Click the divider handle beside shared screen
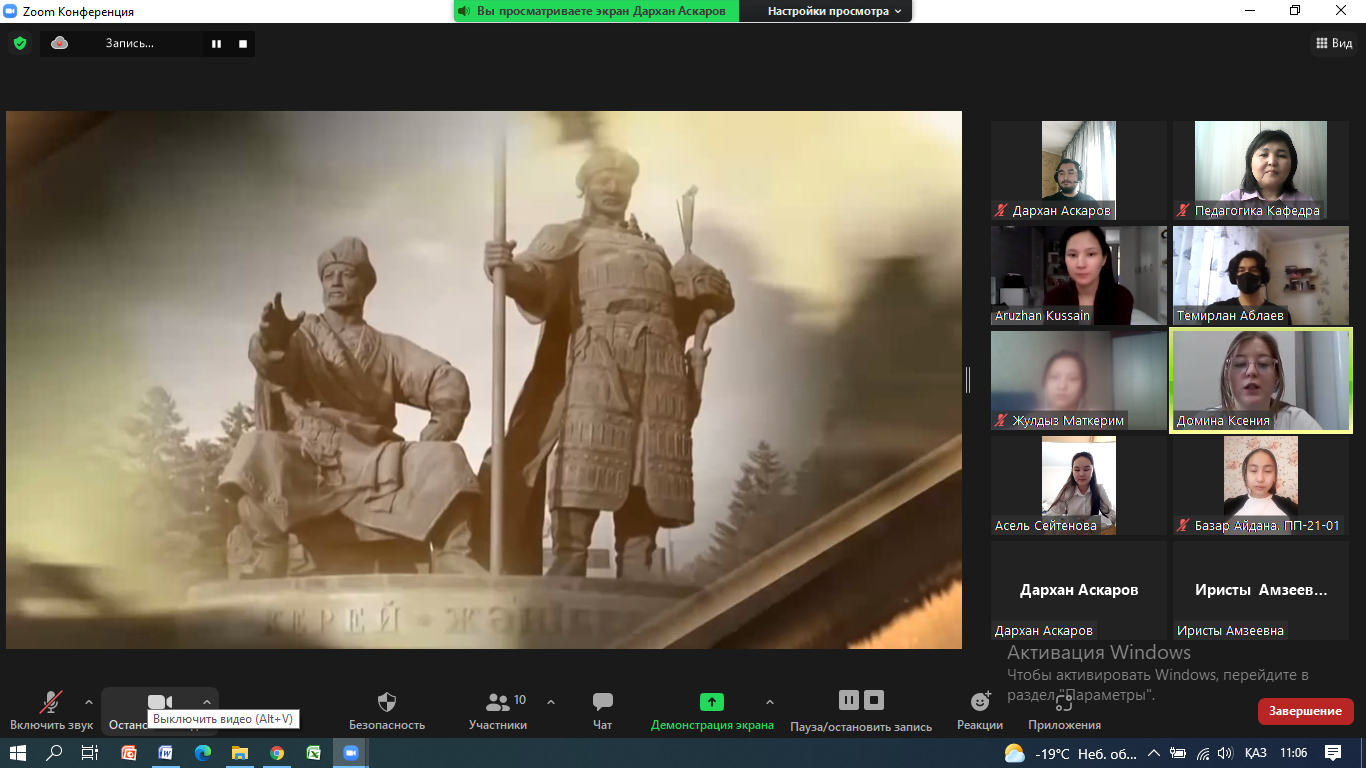This screenshot has height=768, width=1366. pyautogui.click(x=967, y=380)
